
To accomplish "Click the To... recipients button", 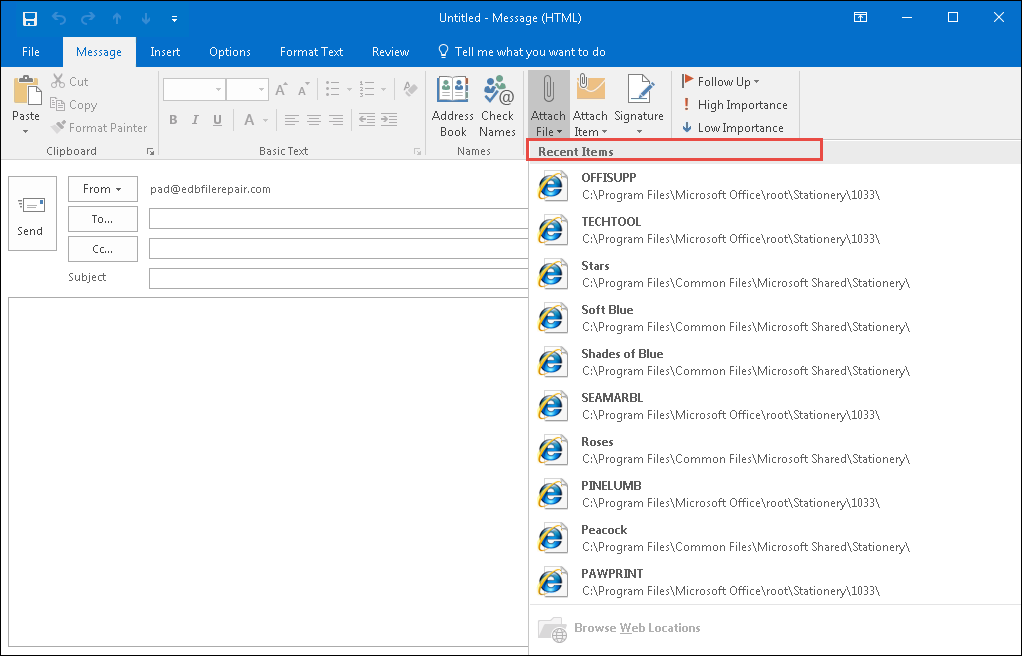I will tap(102, 219).
